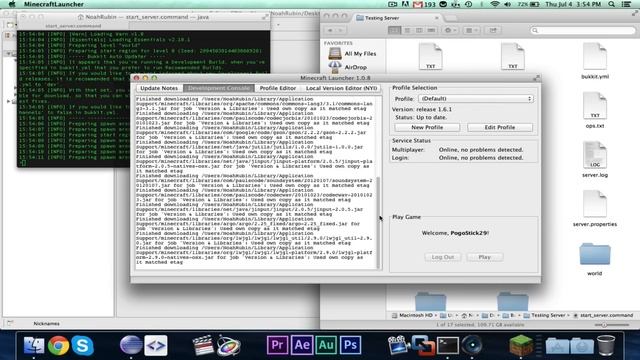Launch Adobe After Effects from the dock
This screenshot has height=360, width=640.
coord(302,345)
